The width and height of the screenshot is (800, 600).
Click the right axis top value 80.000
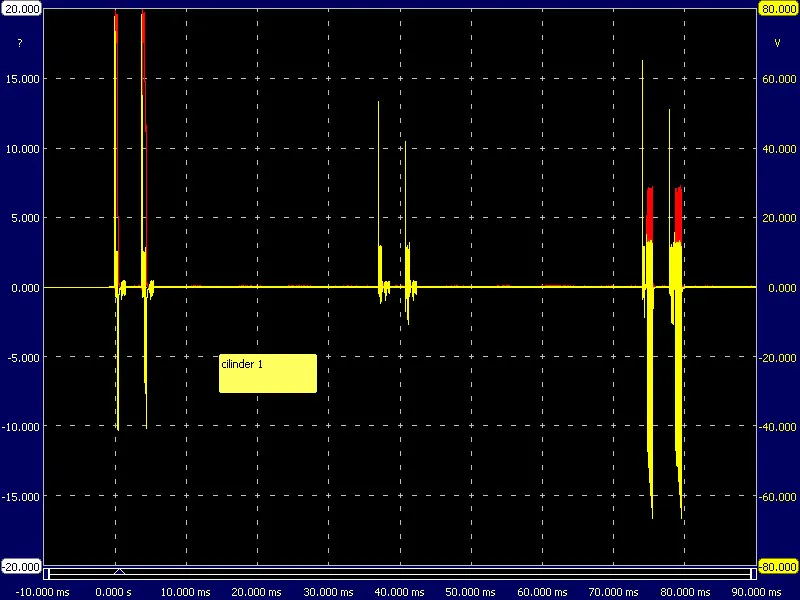779,9
